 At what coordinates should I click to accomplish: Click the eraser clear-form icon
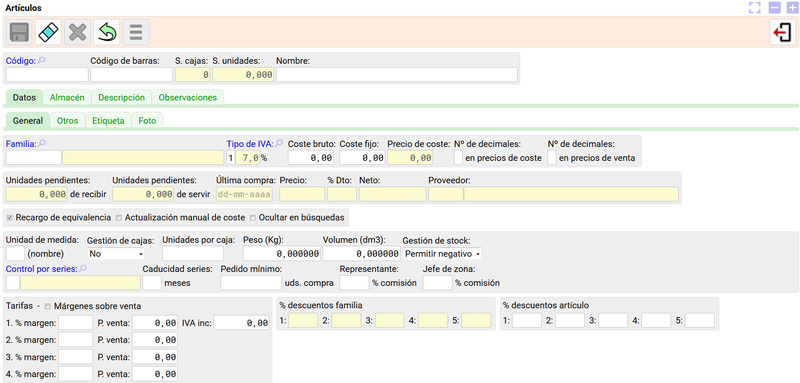(x=49, y=32)
